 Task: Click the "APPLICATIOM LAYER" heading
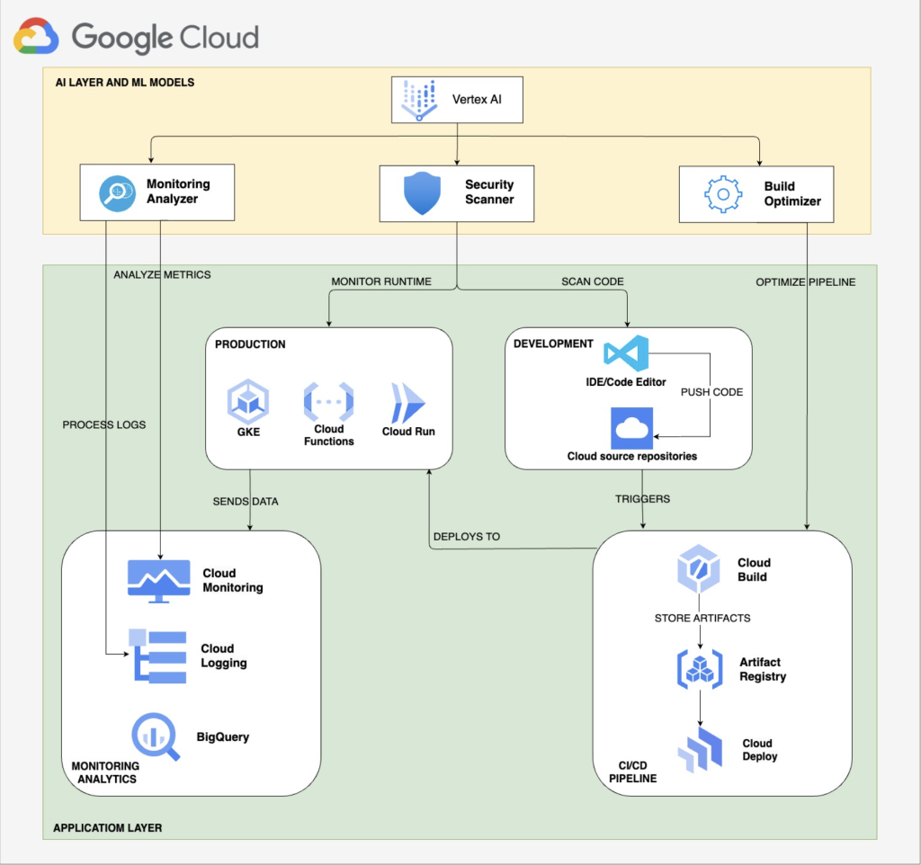[107, 828]
